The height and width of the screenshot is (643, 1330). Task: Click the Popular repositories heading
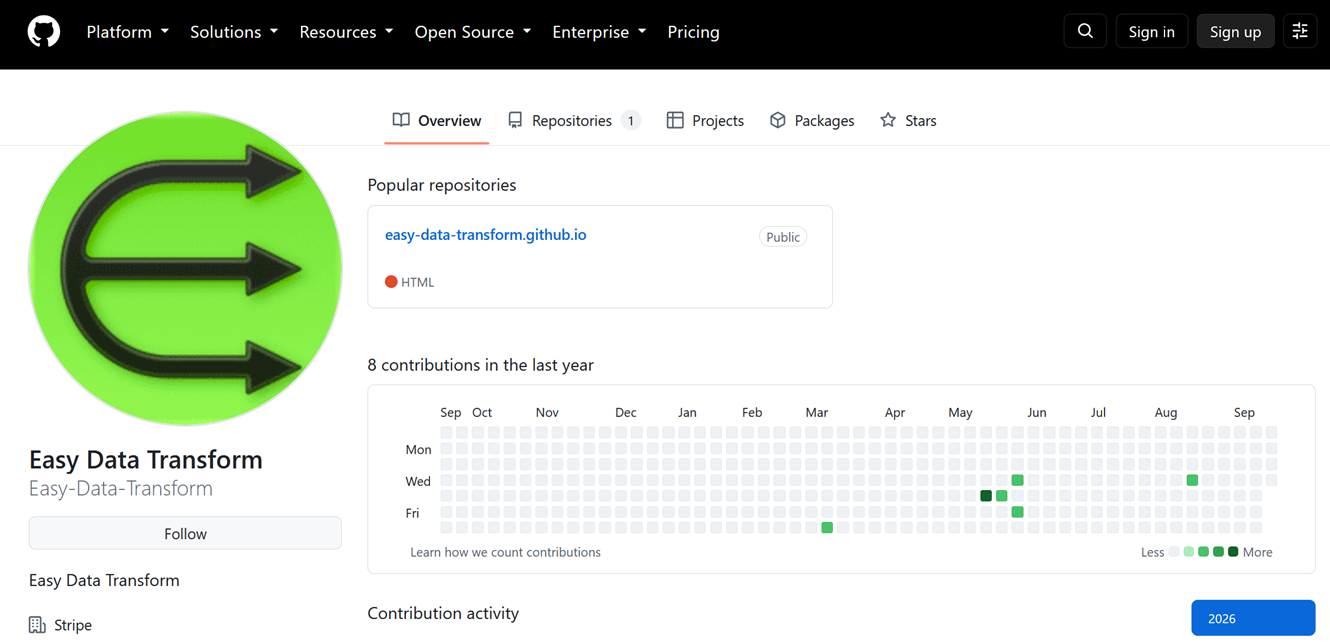pos(442,185)
